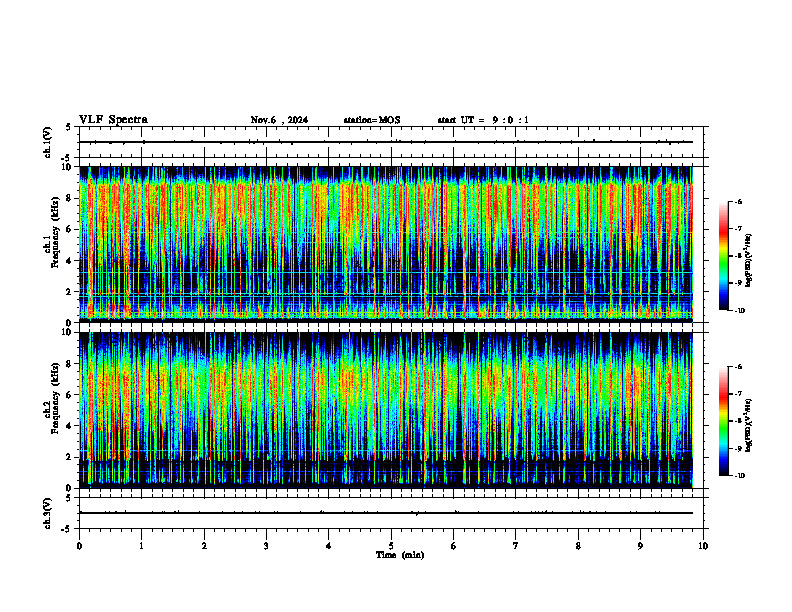Viewport: 792px width, 612px height.
Task: Click the ch.2 spectrogram color scale bar
Action: point(723,421)
